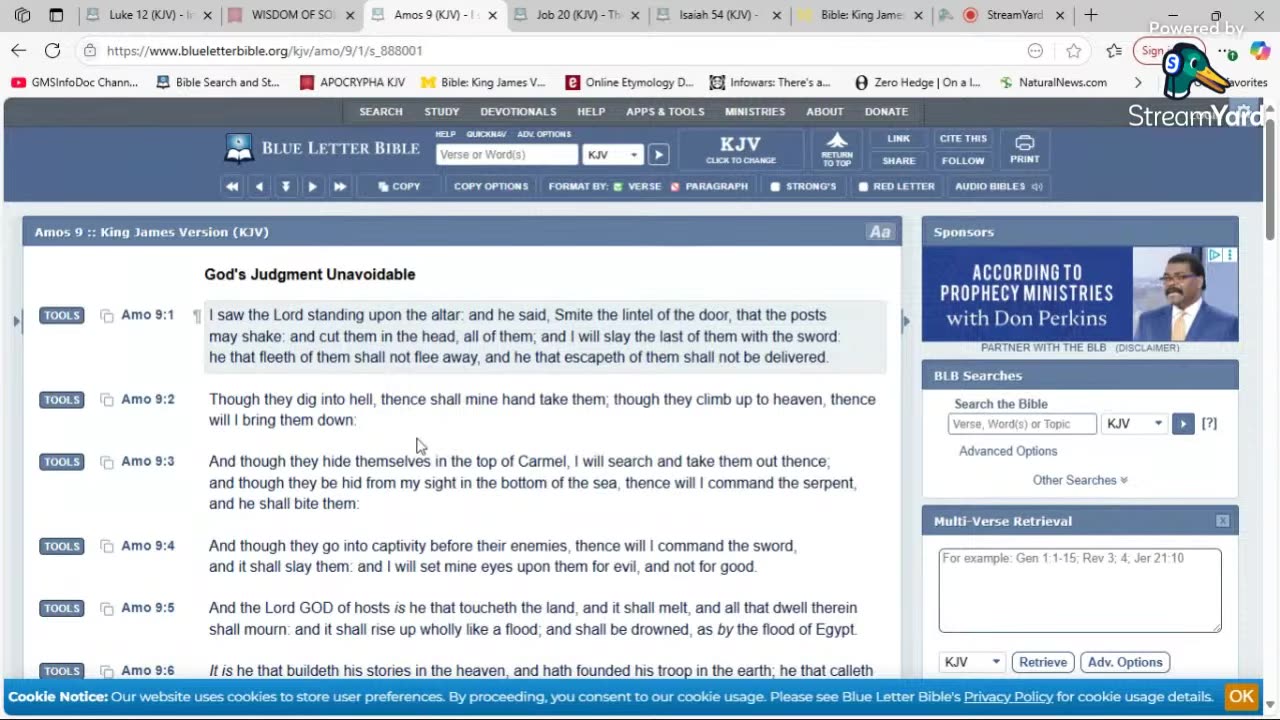Jump to next book using double-right arrow
This screenshot has width=1280, height=720.
pyautogui.click(x=340, y=186)
